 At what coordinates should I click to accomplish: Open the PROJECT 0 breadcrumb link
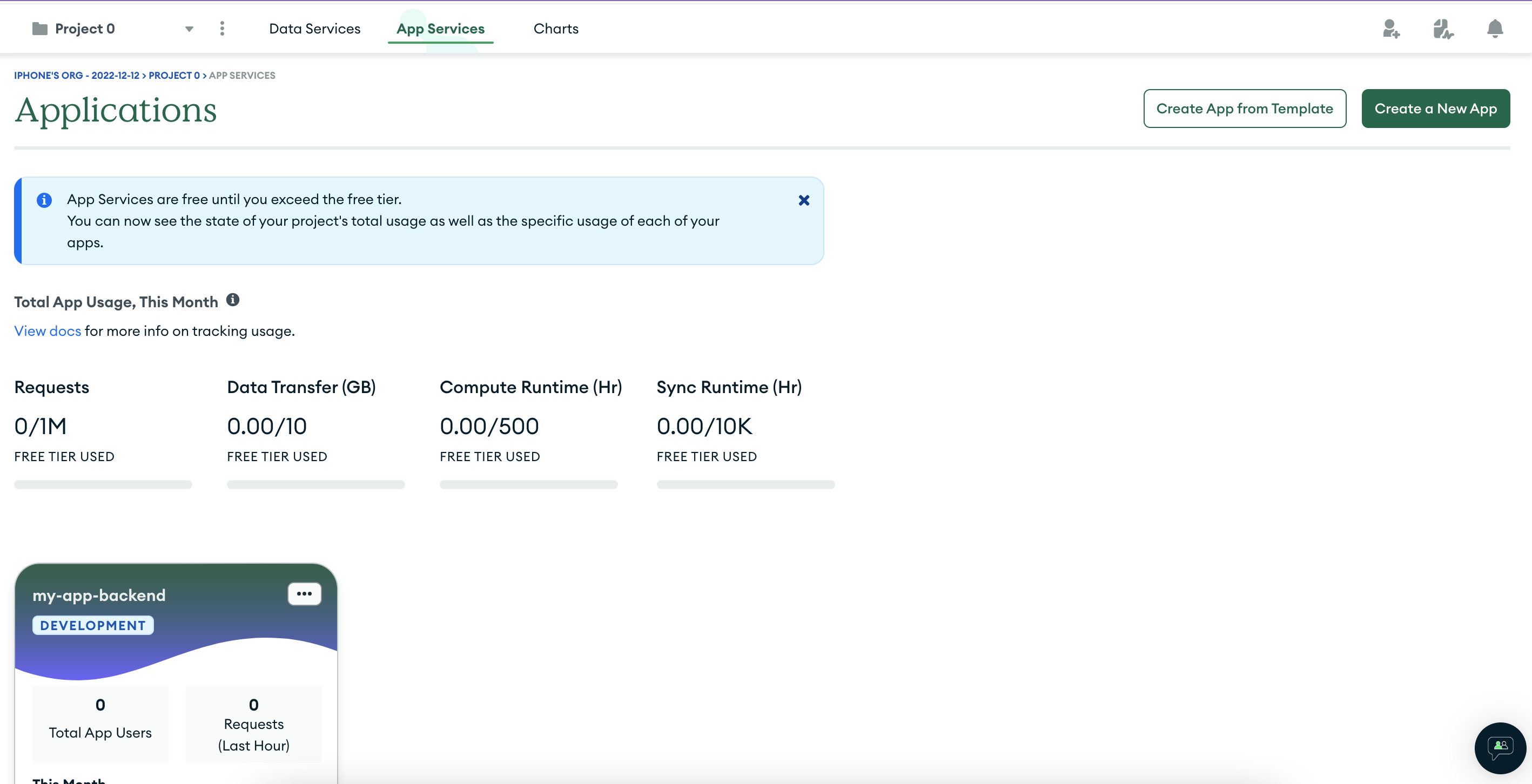click(x=174, y=76)
